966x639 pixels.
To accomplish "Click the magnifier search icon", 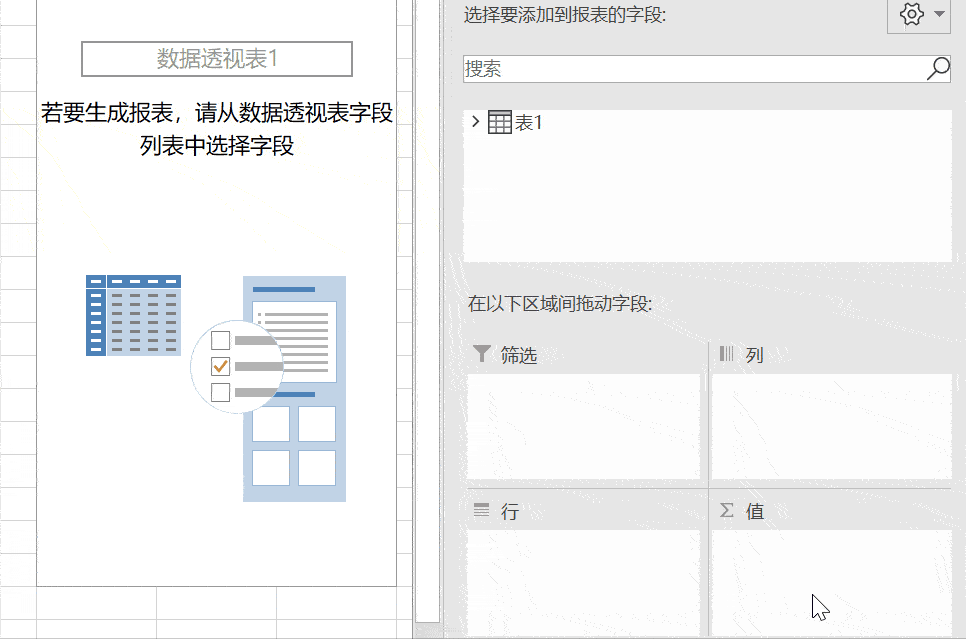I will pyautogui.click(x=938, y=68).
